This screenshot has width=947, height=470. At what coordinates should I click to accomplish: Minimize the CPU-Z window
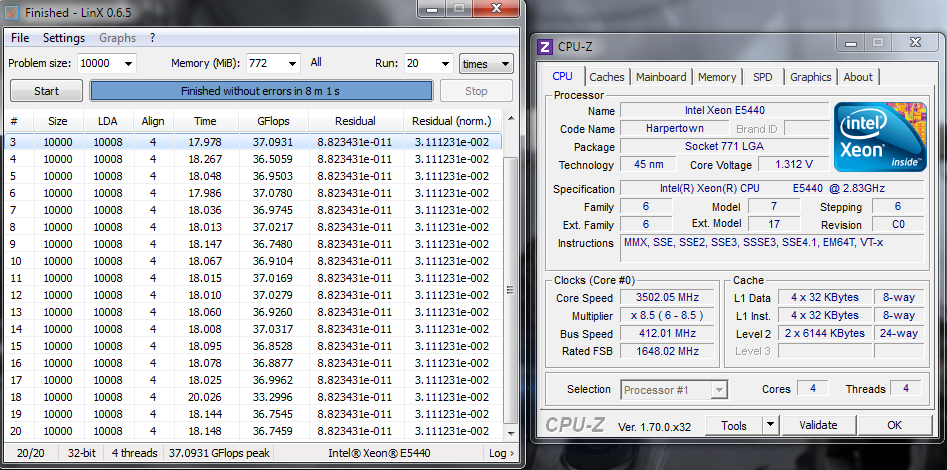(x=852, y=42)
